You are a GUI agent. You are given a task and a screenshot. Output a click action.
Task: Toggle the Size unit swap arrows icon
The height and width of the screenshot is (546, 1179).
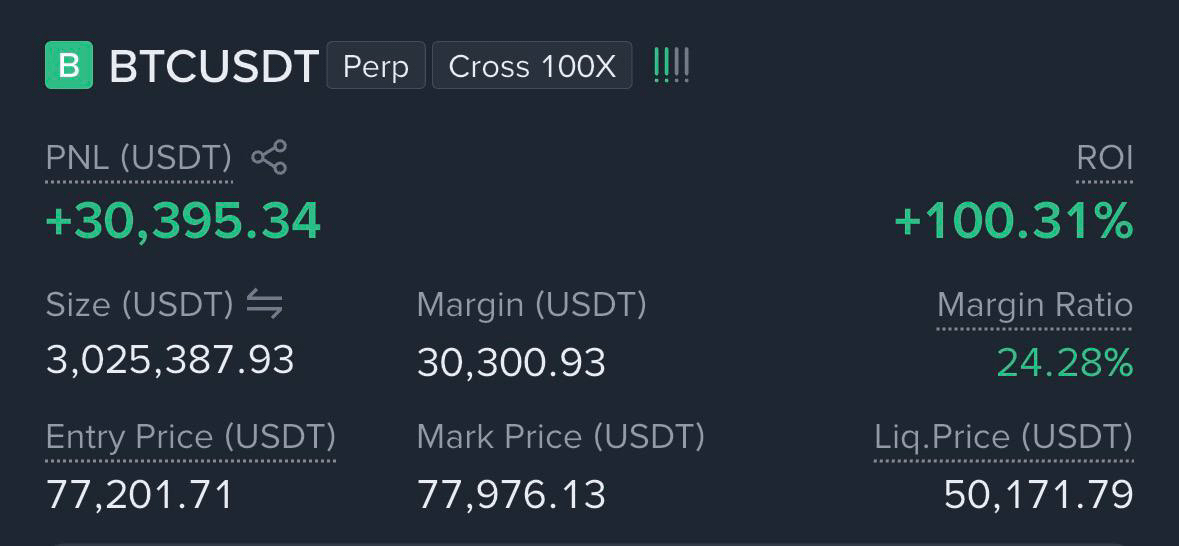(265, 305)
